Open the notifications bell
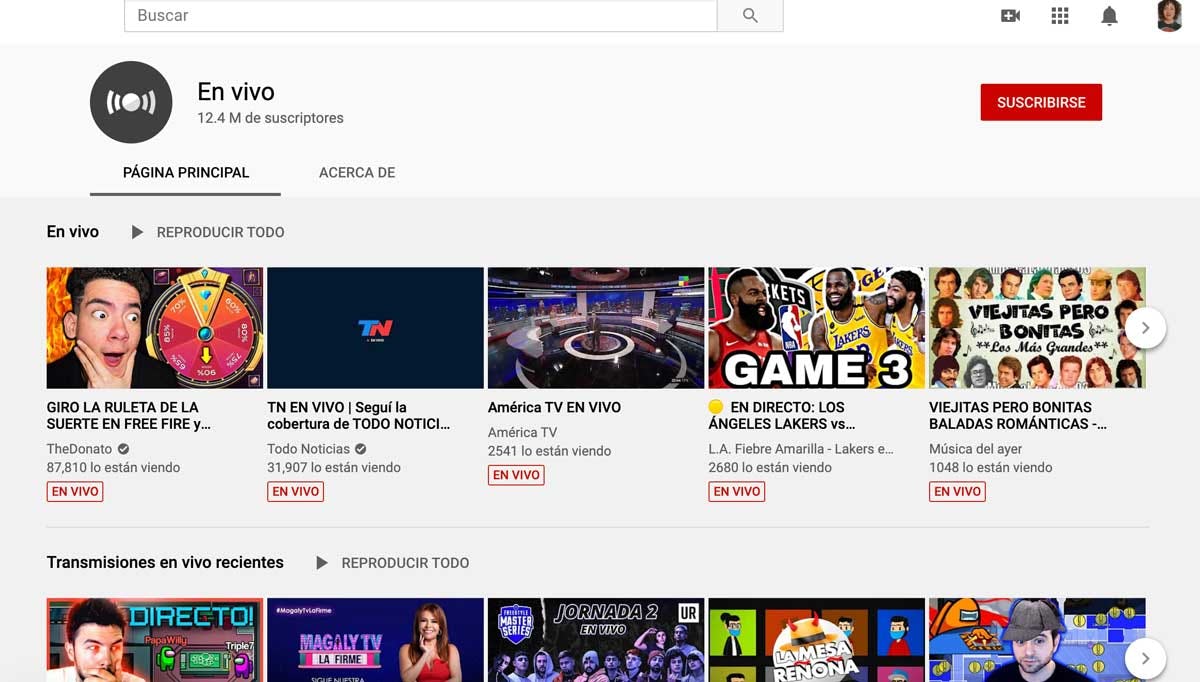This screenshot has width=1200, height=682. (x=1108, y=16)
